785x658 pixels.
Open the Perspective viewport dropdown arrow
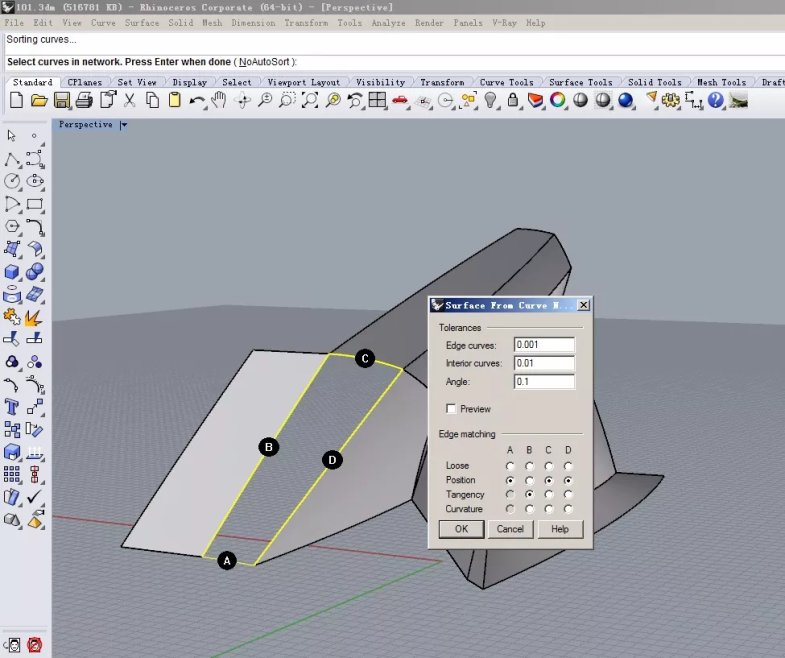124,125
